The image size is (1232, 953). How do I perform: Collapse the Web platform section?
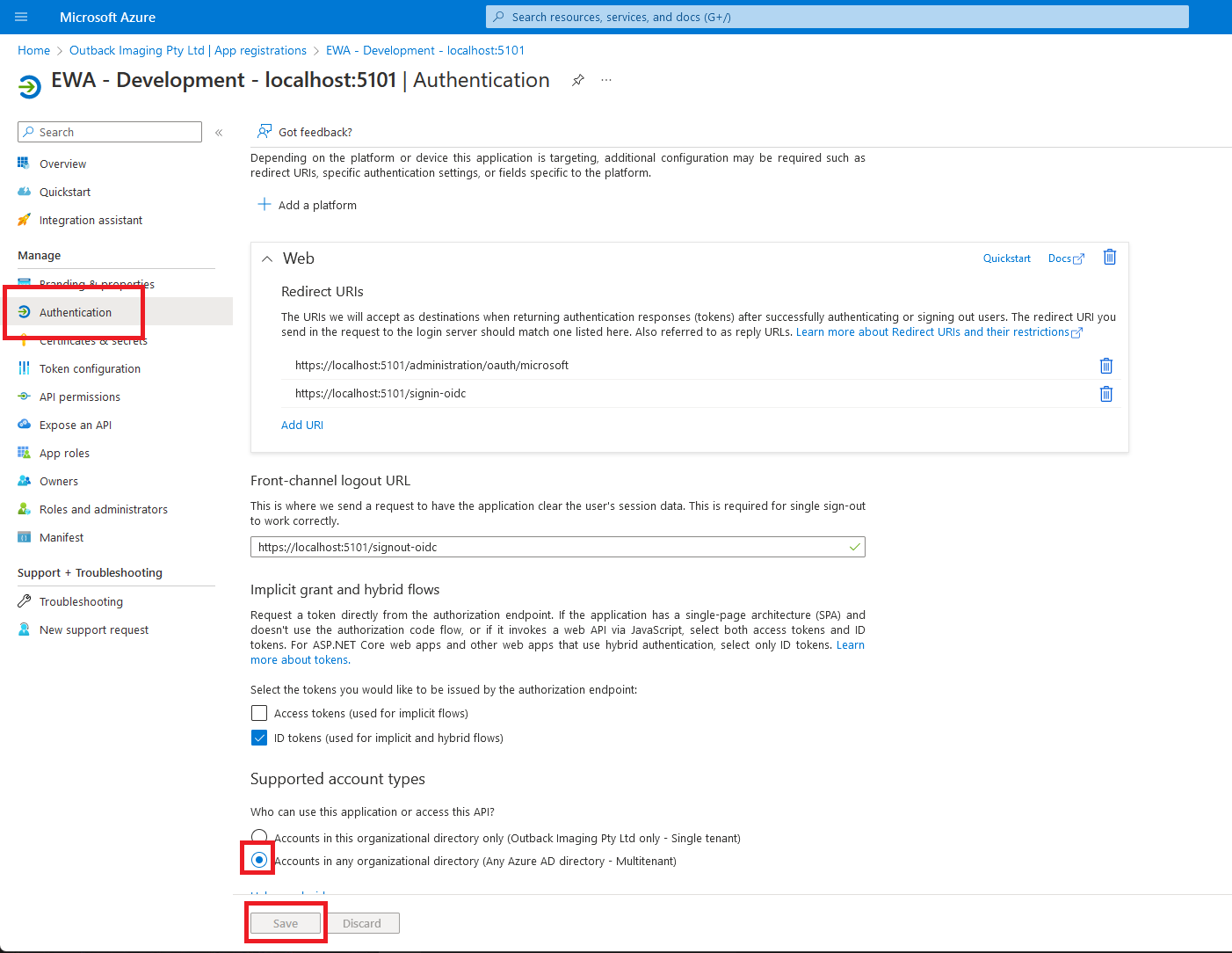pos(267,258)
